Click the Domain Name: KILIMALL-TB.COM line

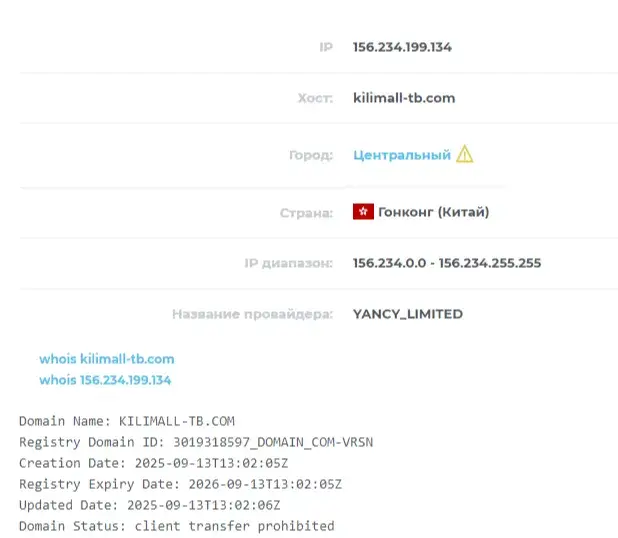coord(127,421)
